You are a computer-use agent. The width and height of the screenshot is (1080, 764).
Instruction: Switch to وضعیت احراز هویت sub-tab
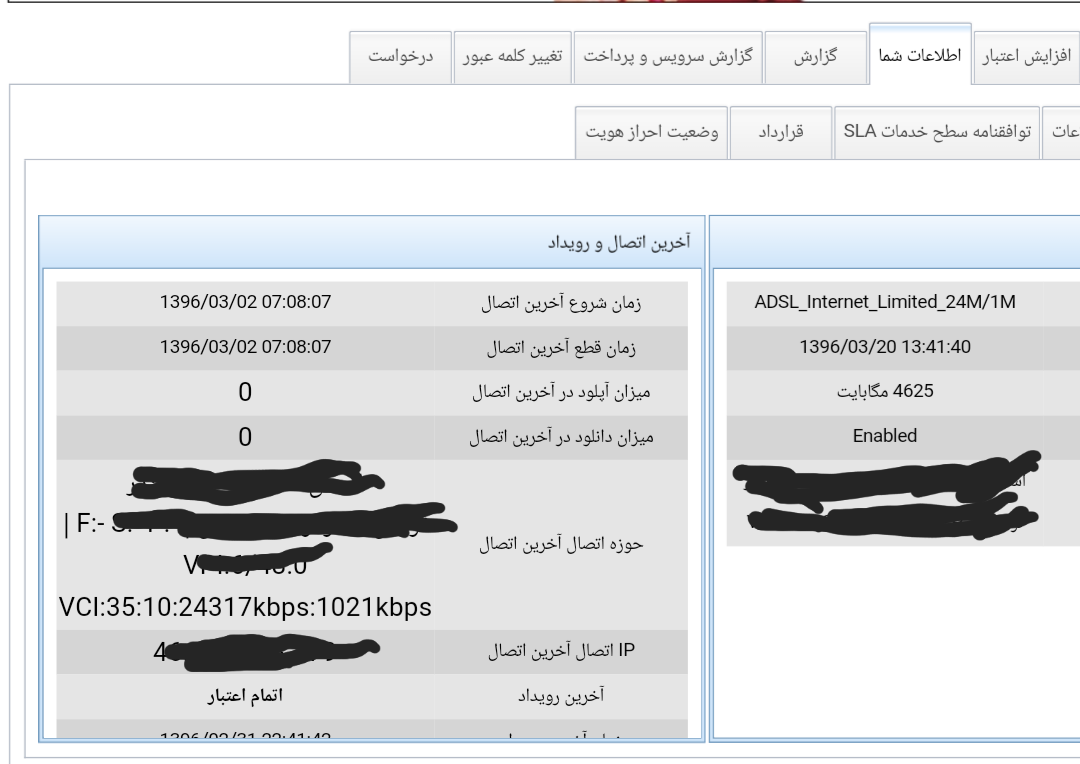[x=654, y=131]
